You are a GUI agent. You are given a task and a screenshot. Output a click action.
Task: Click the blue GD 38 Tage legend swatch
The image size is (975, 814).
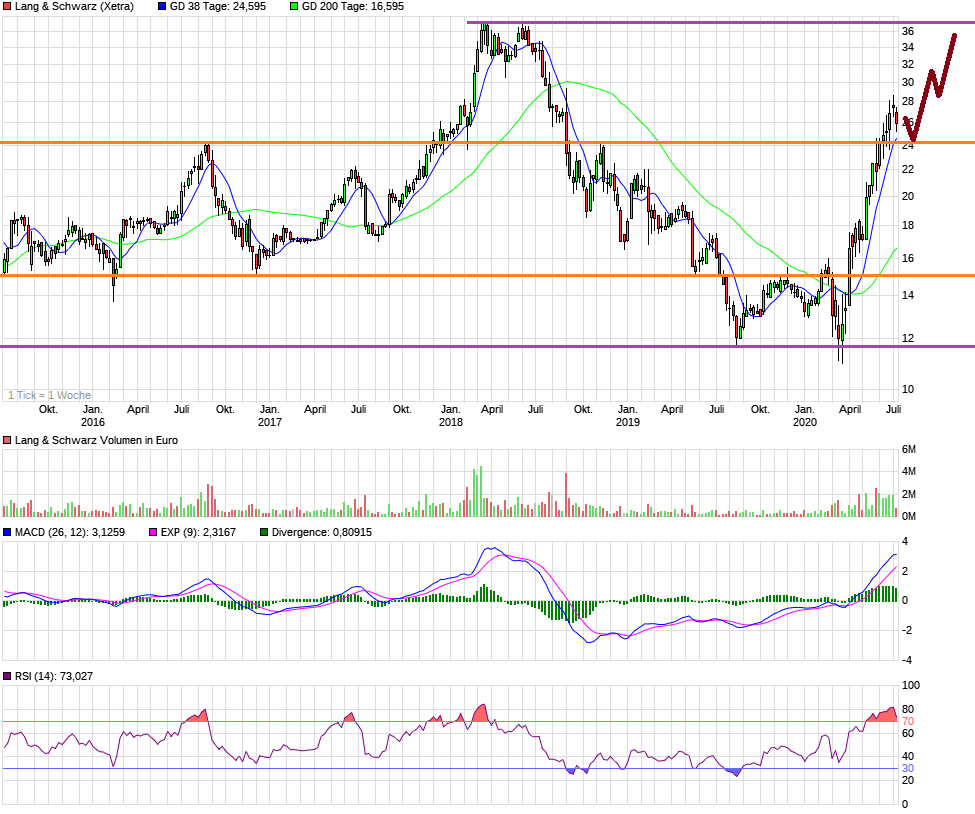[163, 7]
